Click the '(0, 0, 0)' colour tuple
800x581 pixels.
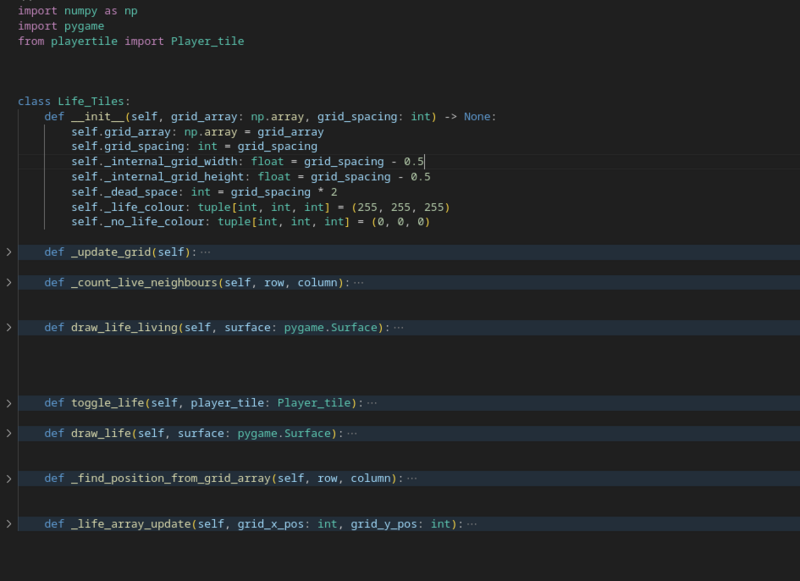(401, 222)
